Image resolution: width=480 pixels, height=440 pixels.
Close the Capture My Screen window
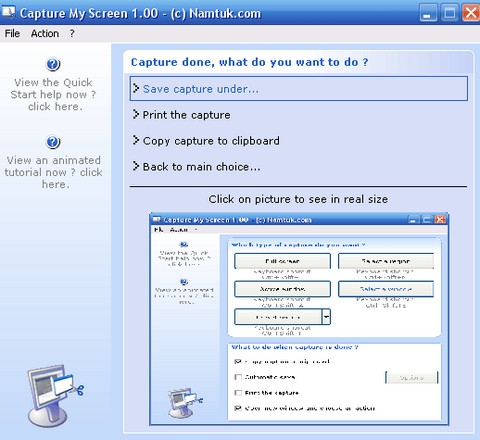point(471,13)
